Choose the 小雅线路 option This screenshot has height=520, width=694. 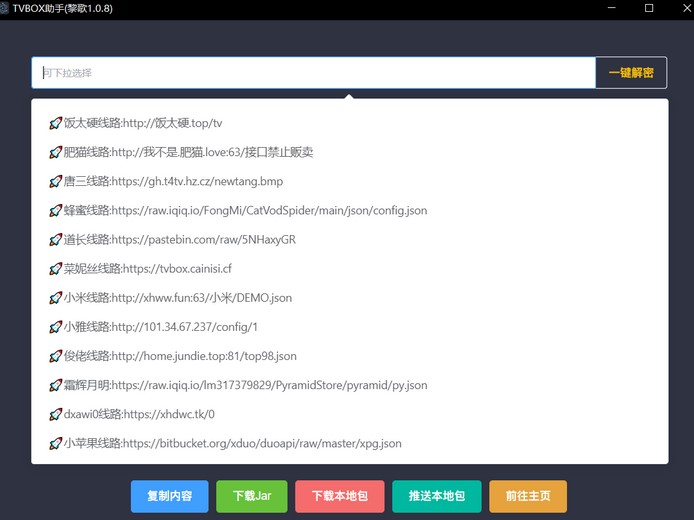coord(153,327)
